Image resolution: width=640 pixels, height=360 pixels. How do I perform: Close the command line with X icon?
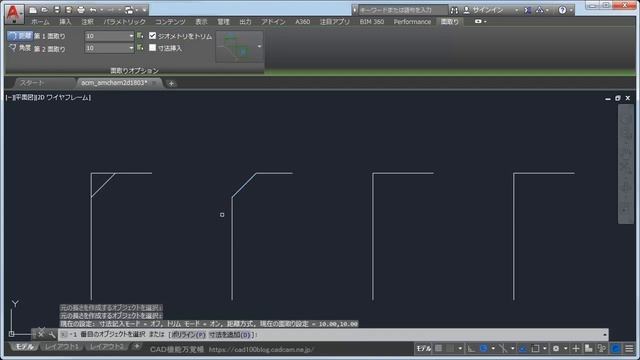[41, 334]
